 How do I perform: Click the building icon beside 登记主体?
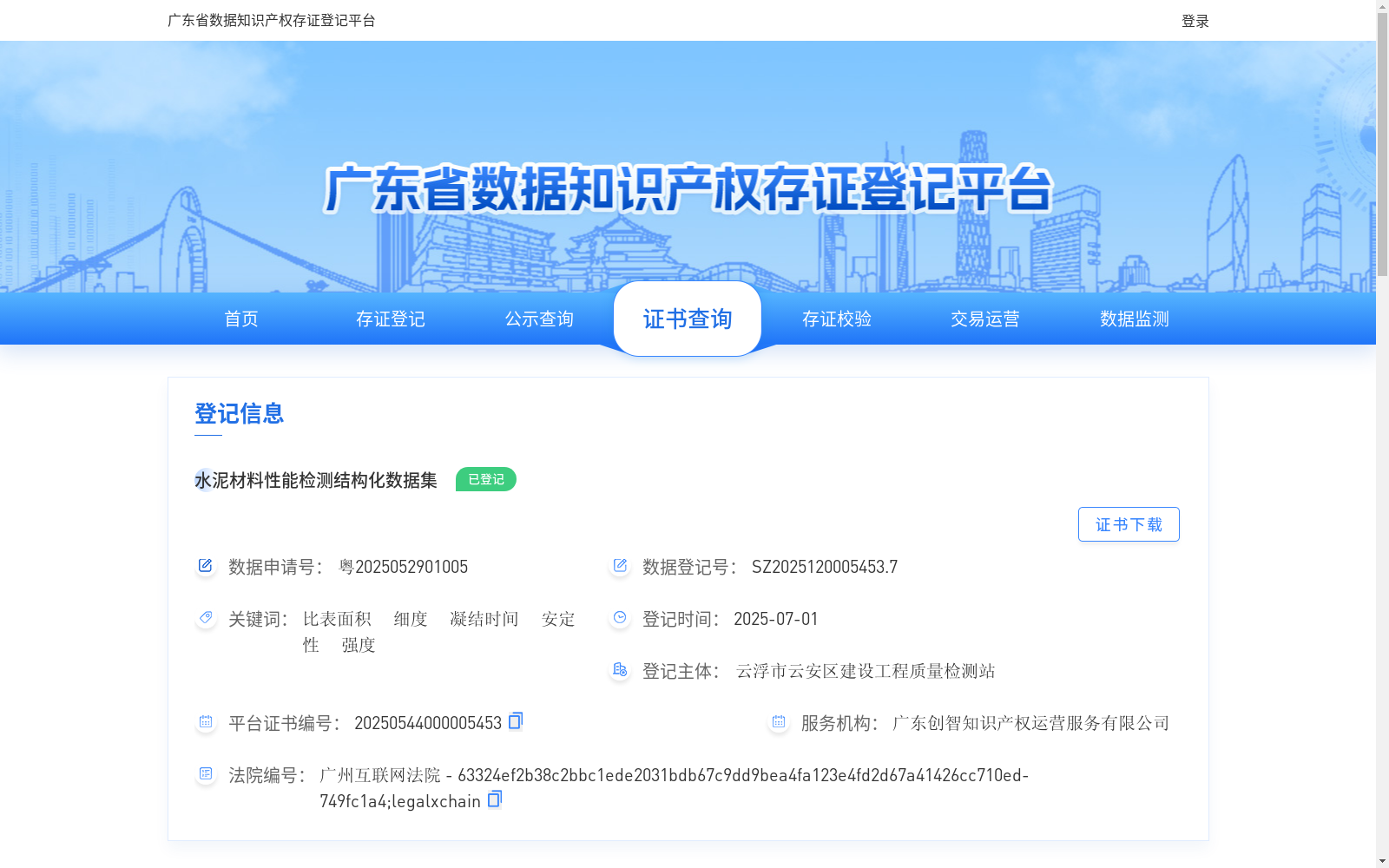pyautogui.click(x=619, y=669)
